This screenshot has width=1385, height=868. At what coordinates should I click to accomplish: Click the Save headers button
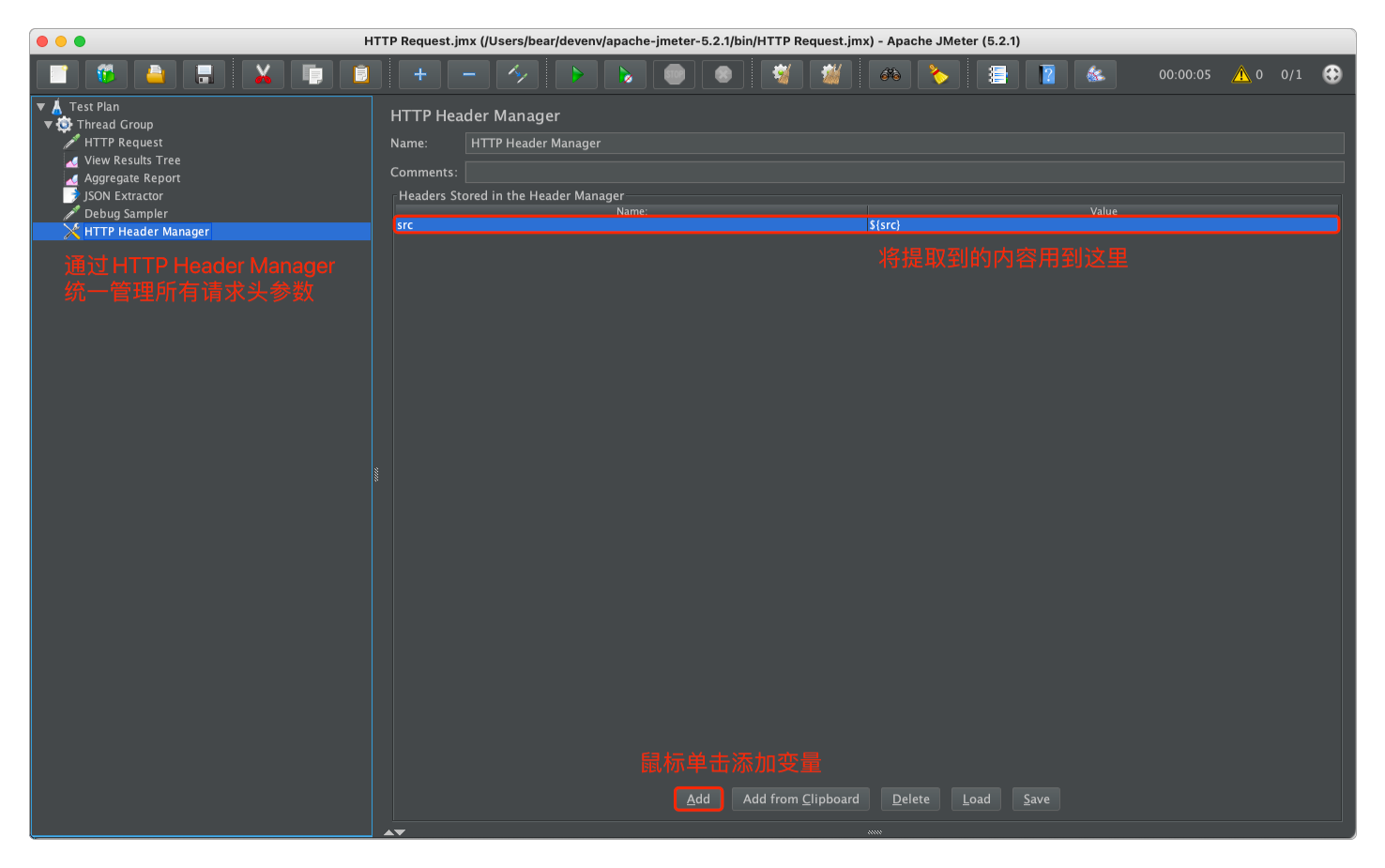point(1036,799)
